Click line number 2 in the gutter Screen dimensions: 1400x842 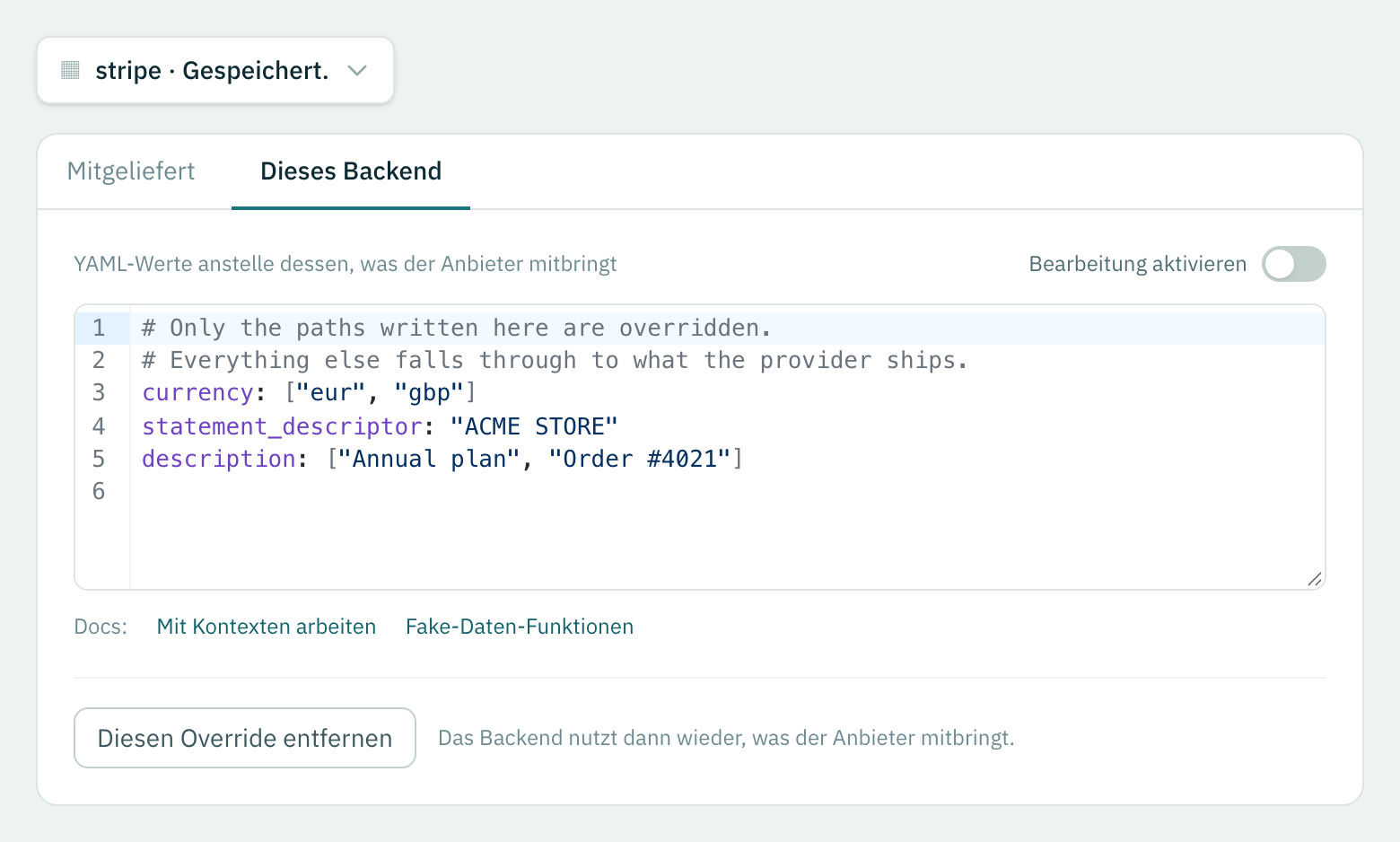pos(99,360)
